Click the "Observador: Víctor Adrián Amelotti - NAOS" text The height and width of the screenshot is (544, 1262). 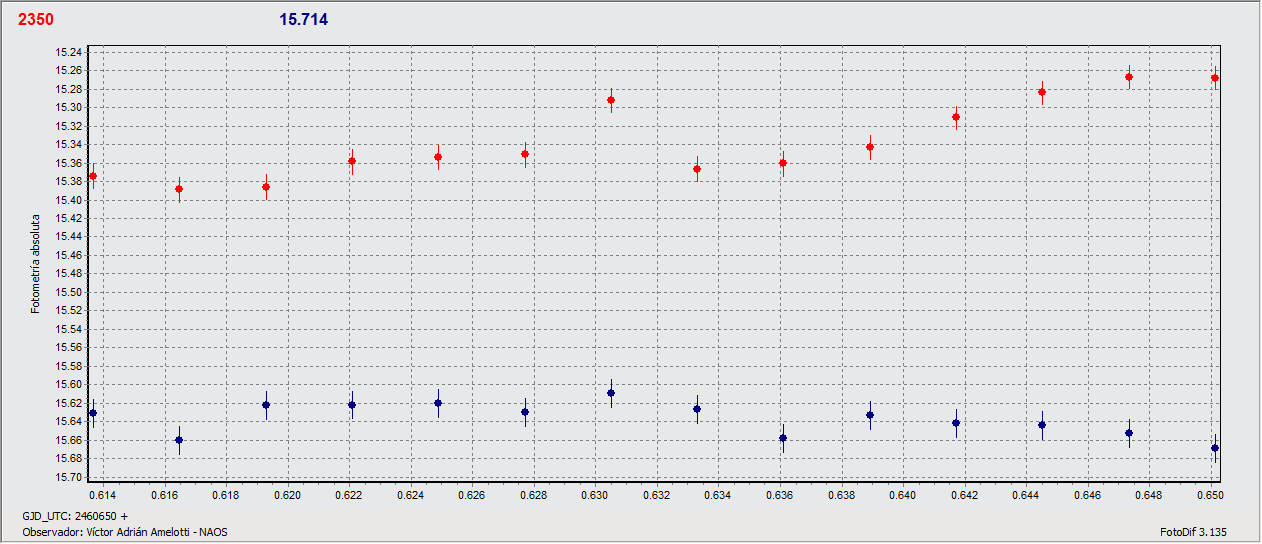point(124,532)
